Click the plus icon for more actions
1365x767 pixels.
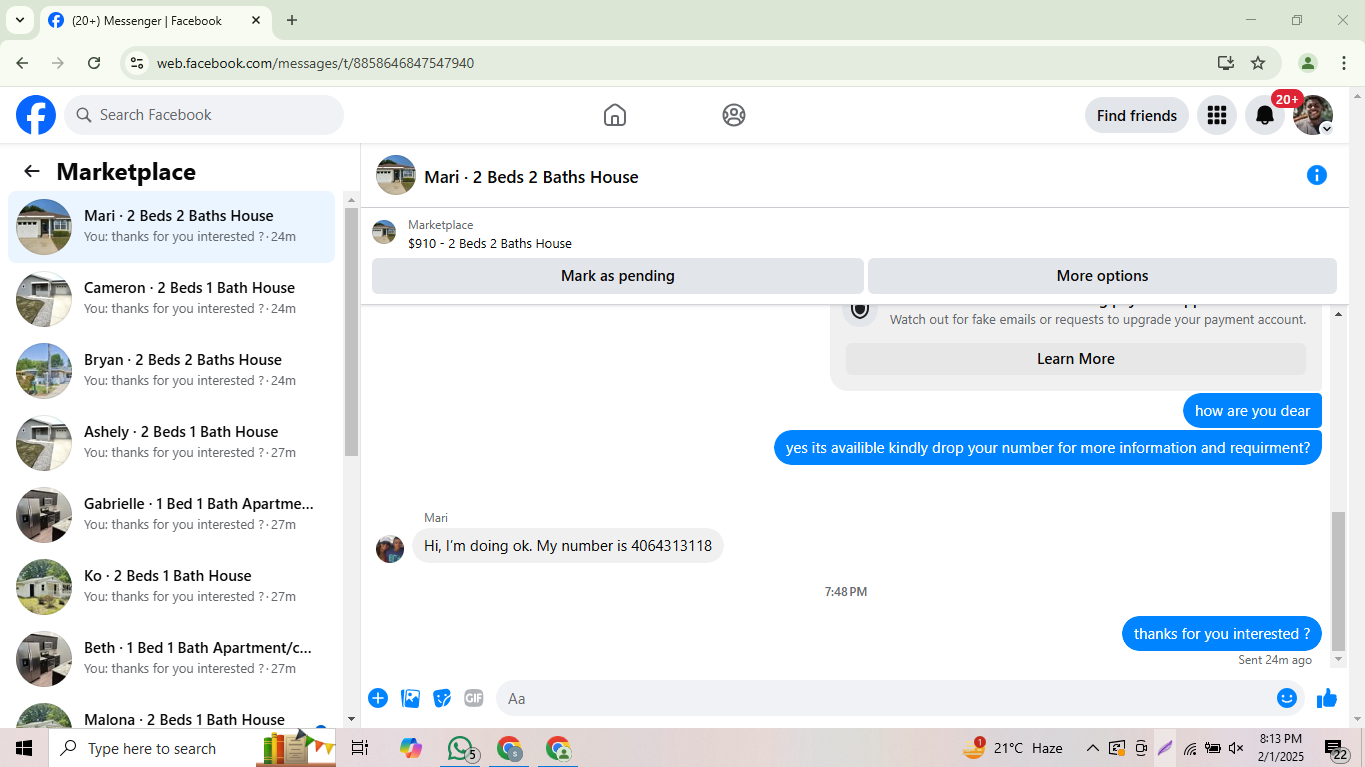378,698
